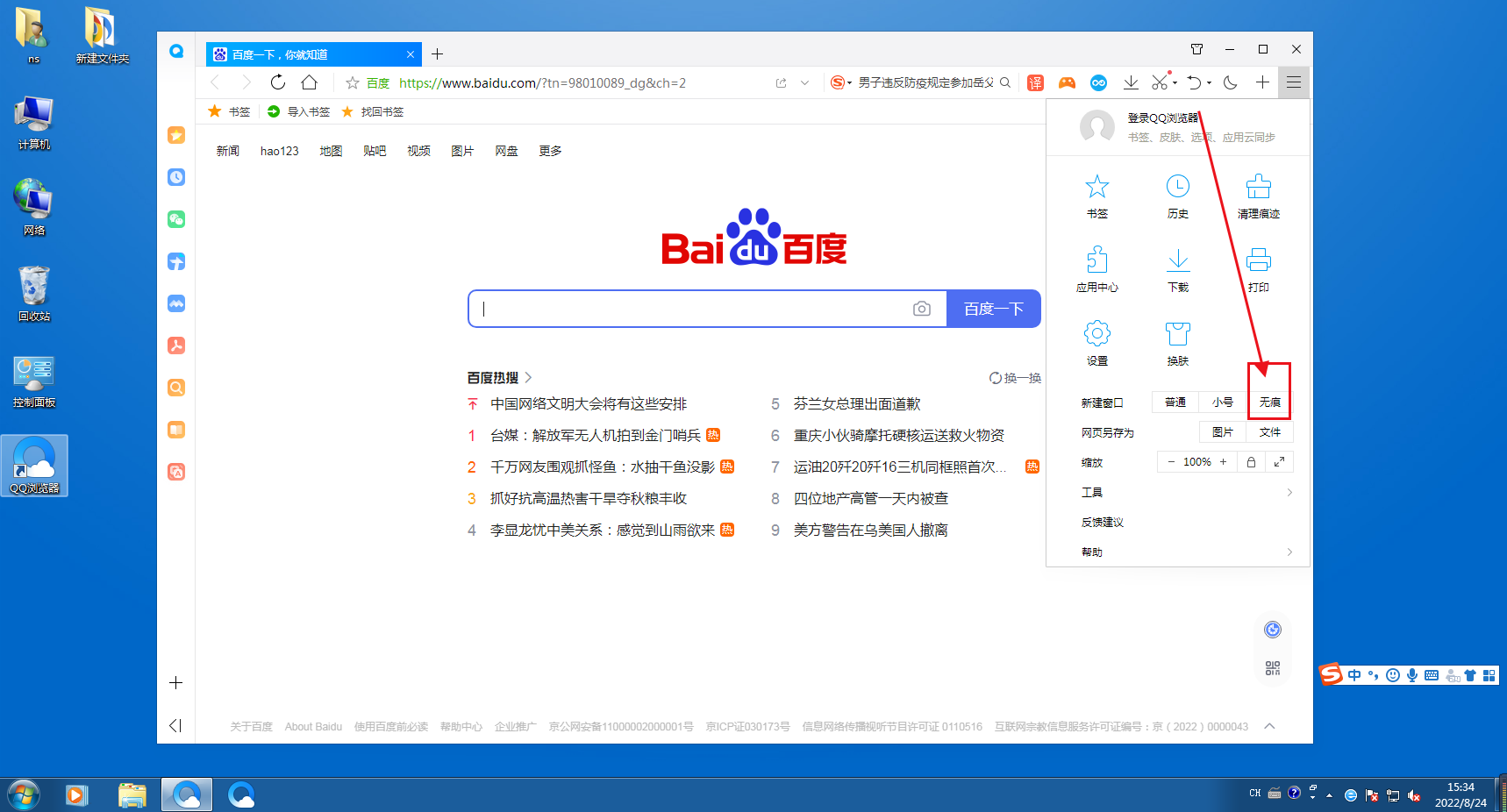
Task: Open the screenshot tool dropdown arrow
Action: point(1175,83)
